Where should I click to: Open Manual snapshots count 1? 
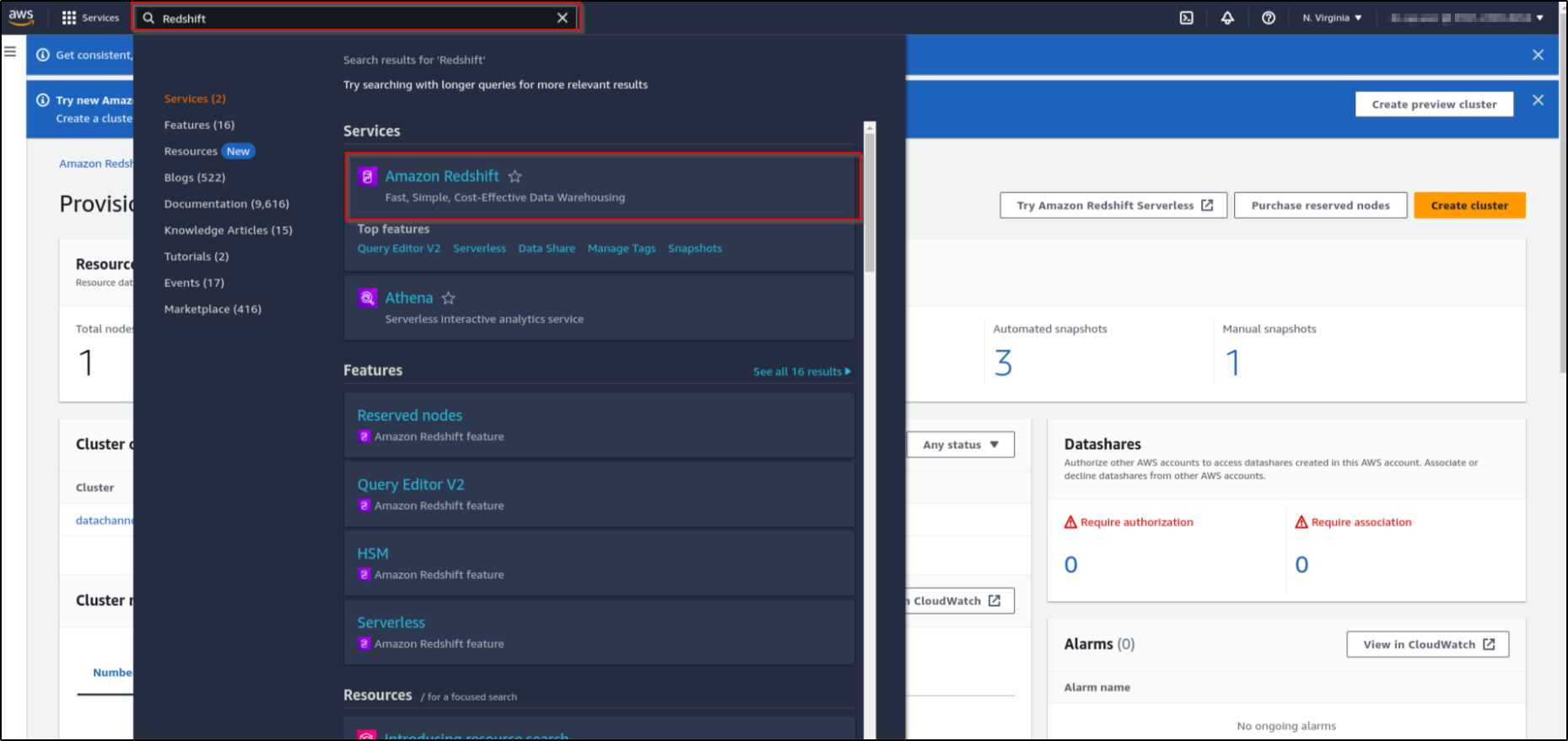1232,363
